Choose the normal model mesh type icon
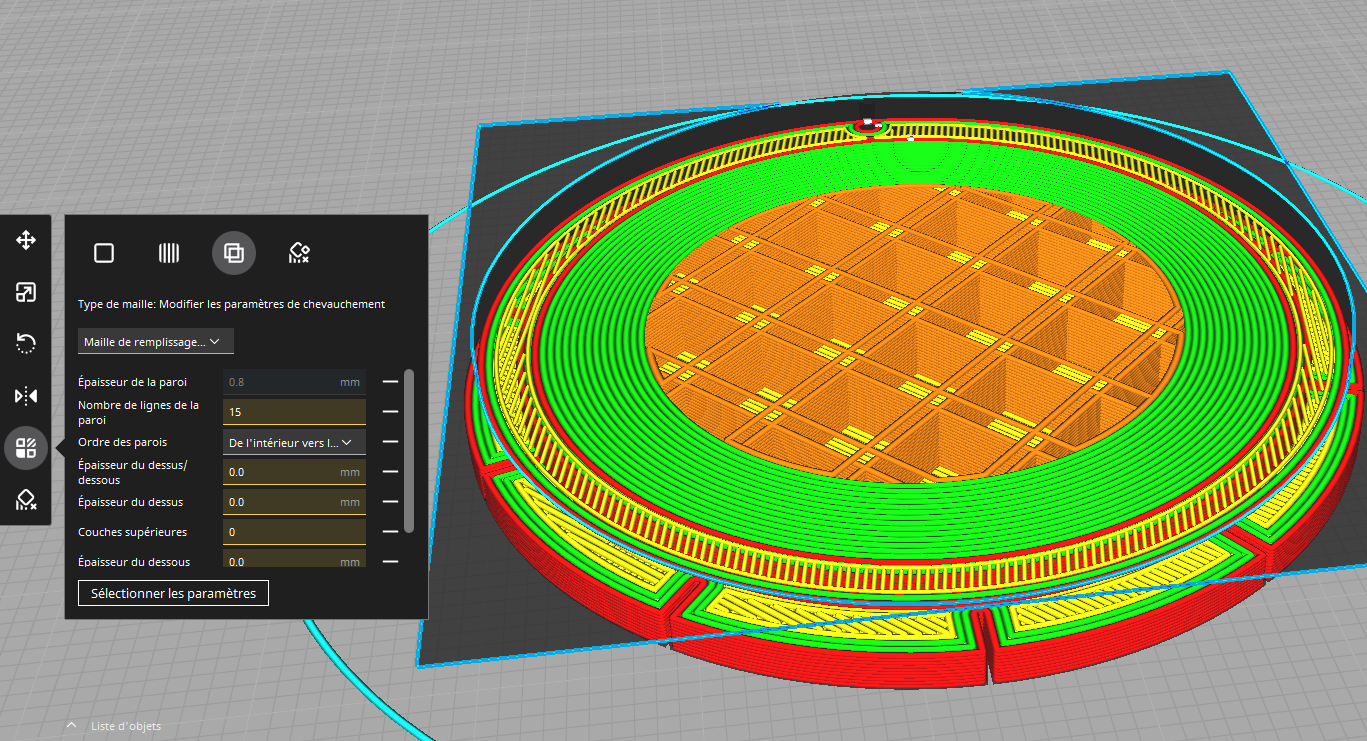1367x741 pixels. coord(104,253)
